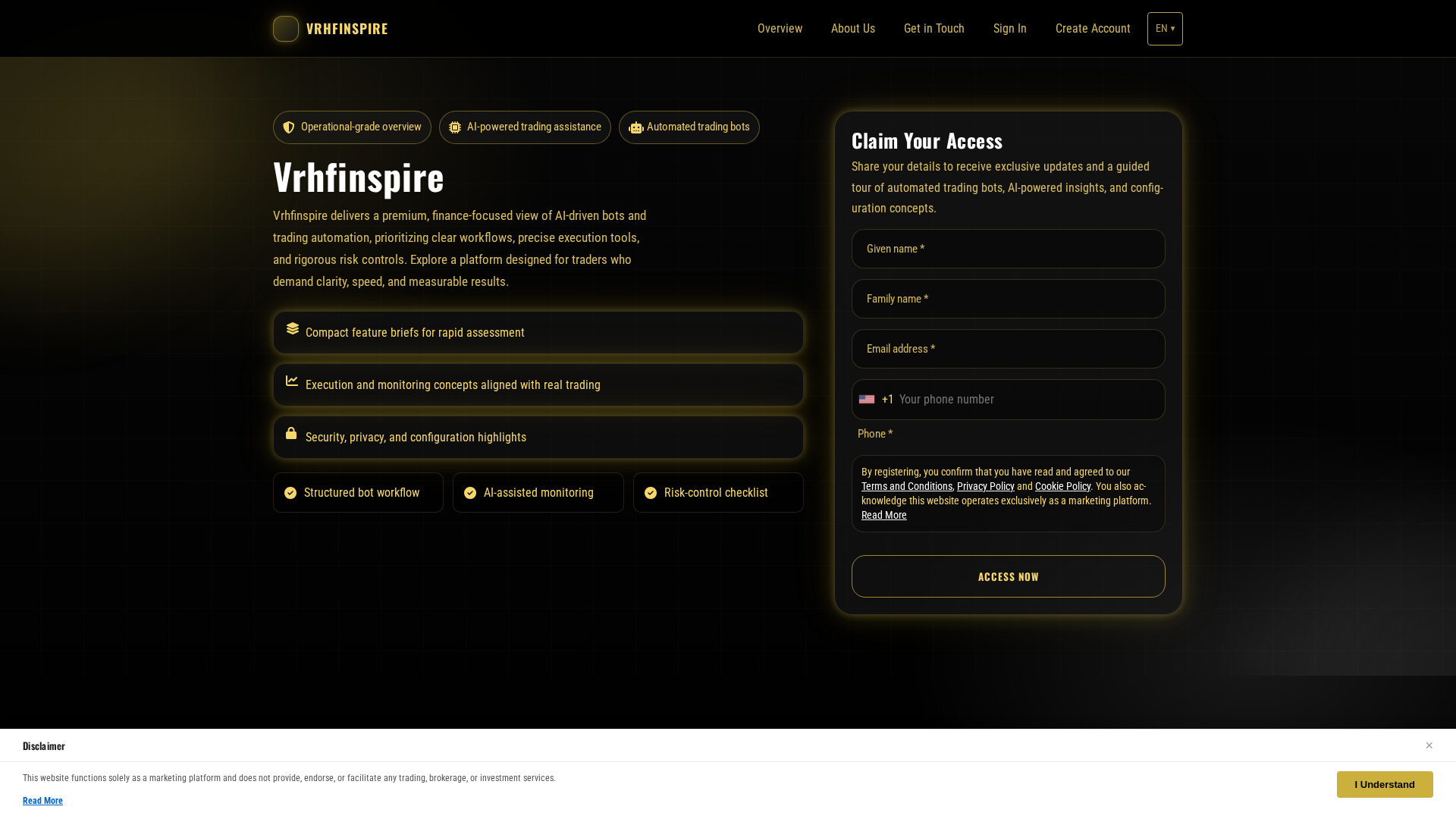The image size is (1456, 819).
Task: Select the US flag country selector
Action: [x=867, y=400]
